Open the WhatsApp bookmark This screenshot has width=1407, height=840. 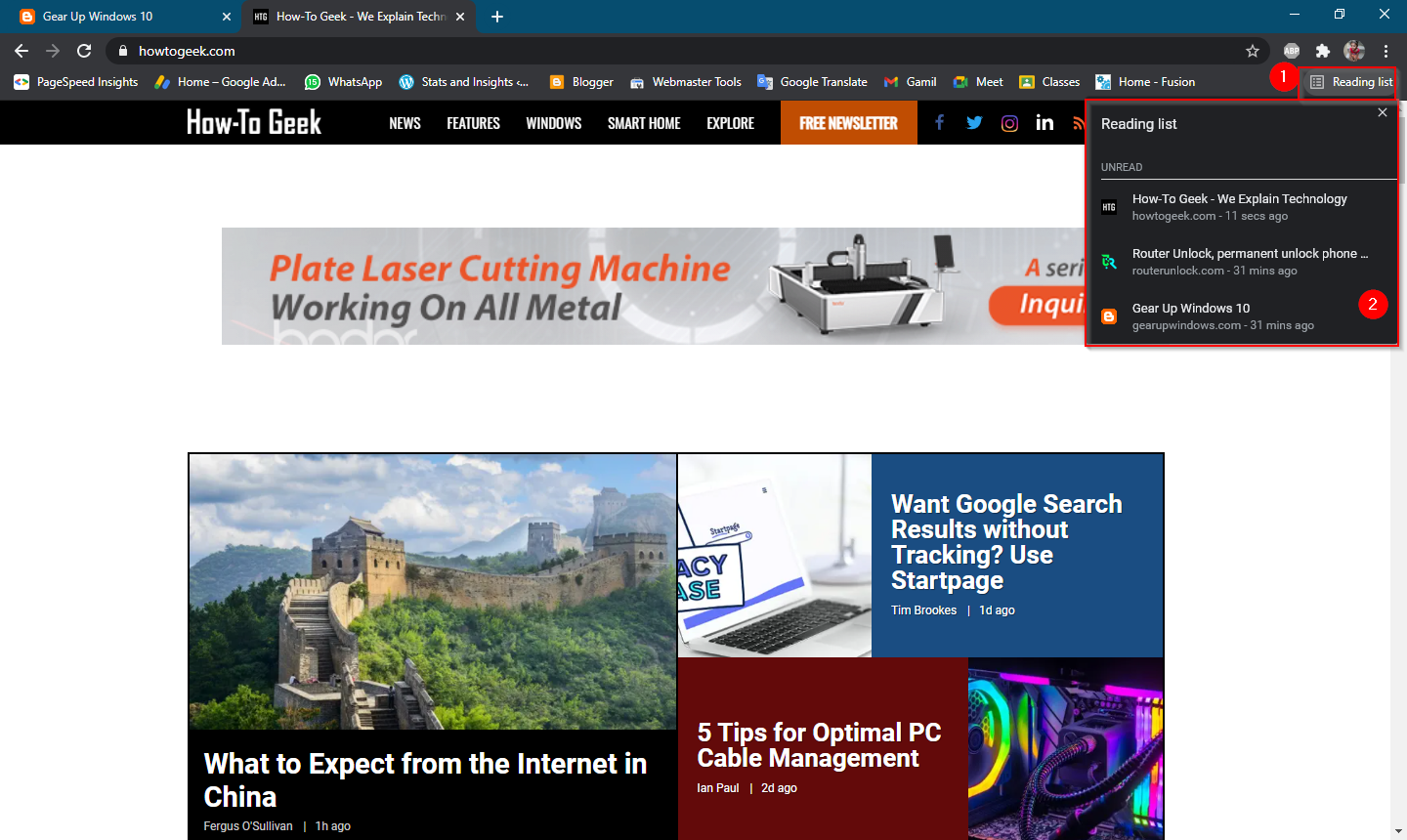tap(344, 82)
